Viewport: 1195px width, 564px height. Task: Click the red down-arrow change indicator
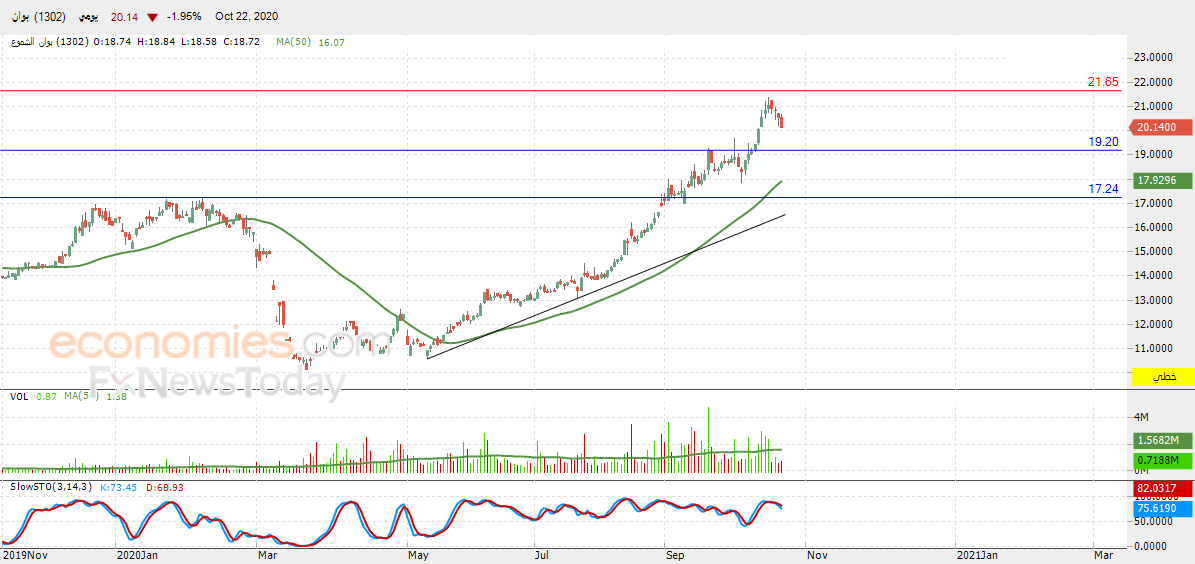point(153,17)
